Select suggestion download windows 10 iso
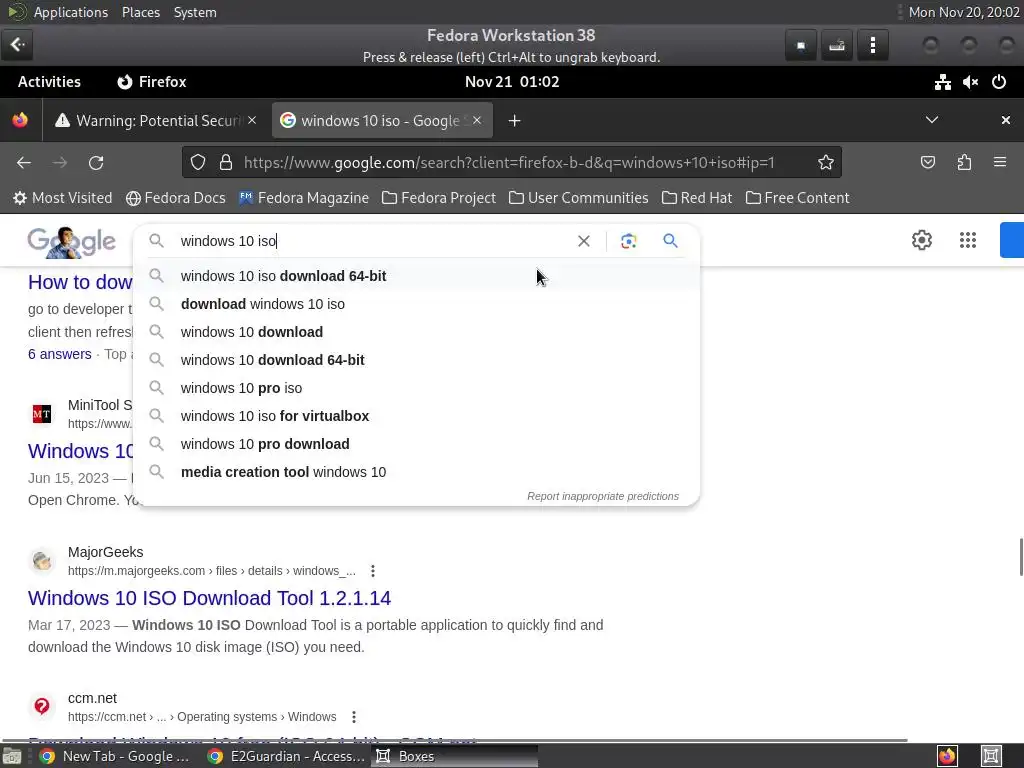1024x768 pixels. tap(417, 304)
